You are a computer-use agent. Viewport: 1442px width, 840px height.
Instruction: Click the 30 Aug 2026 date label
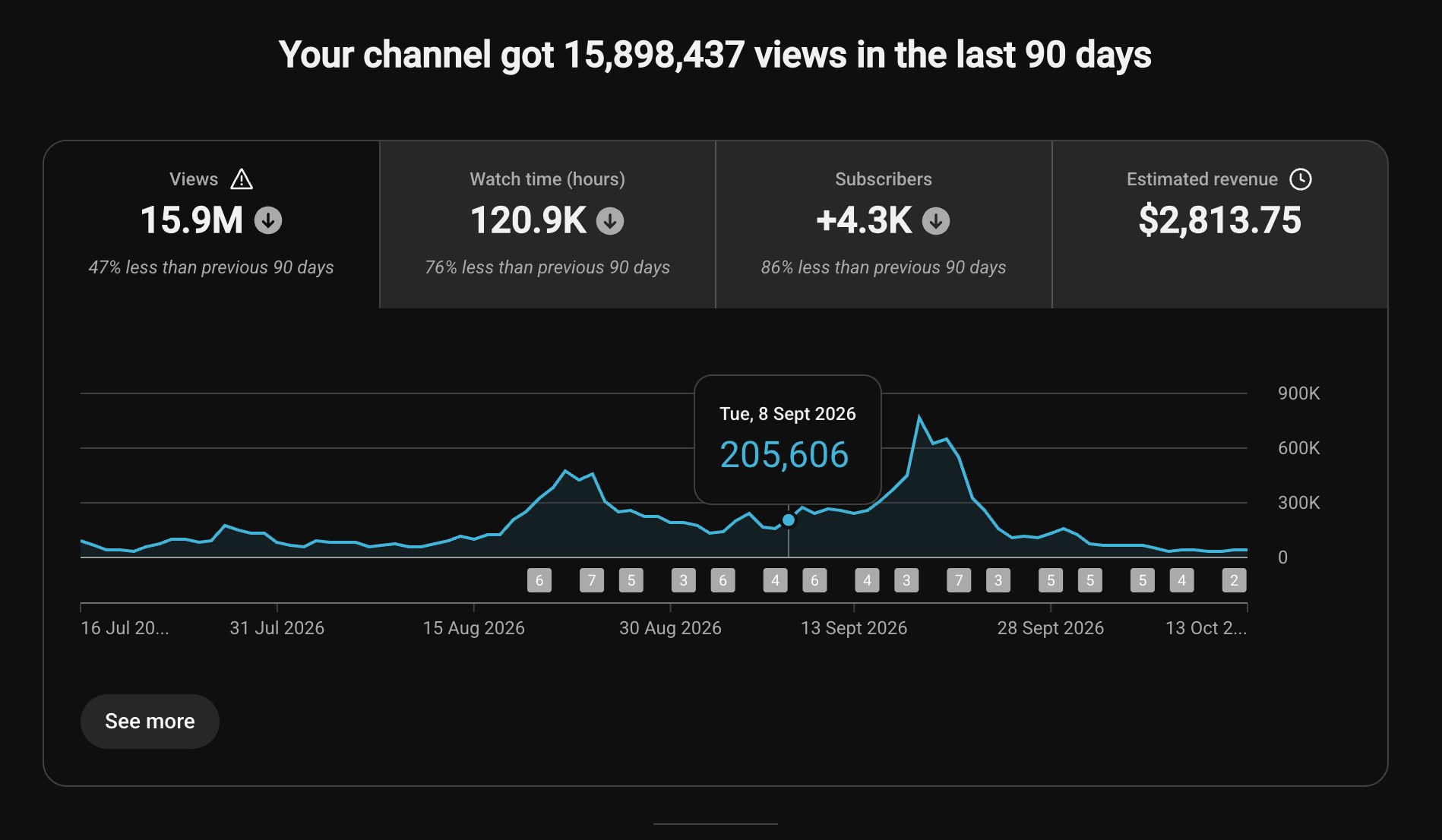670,628
